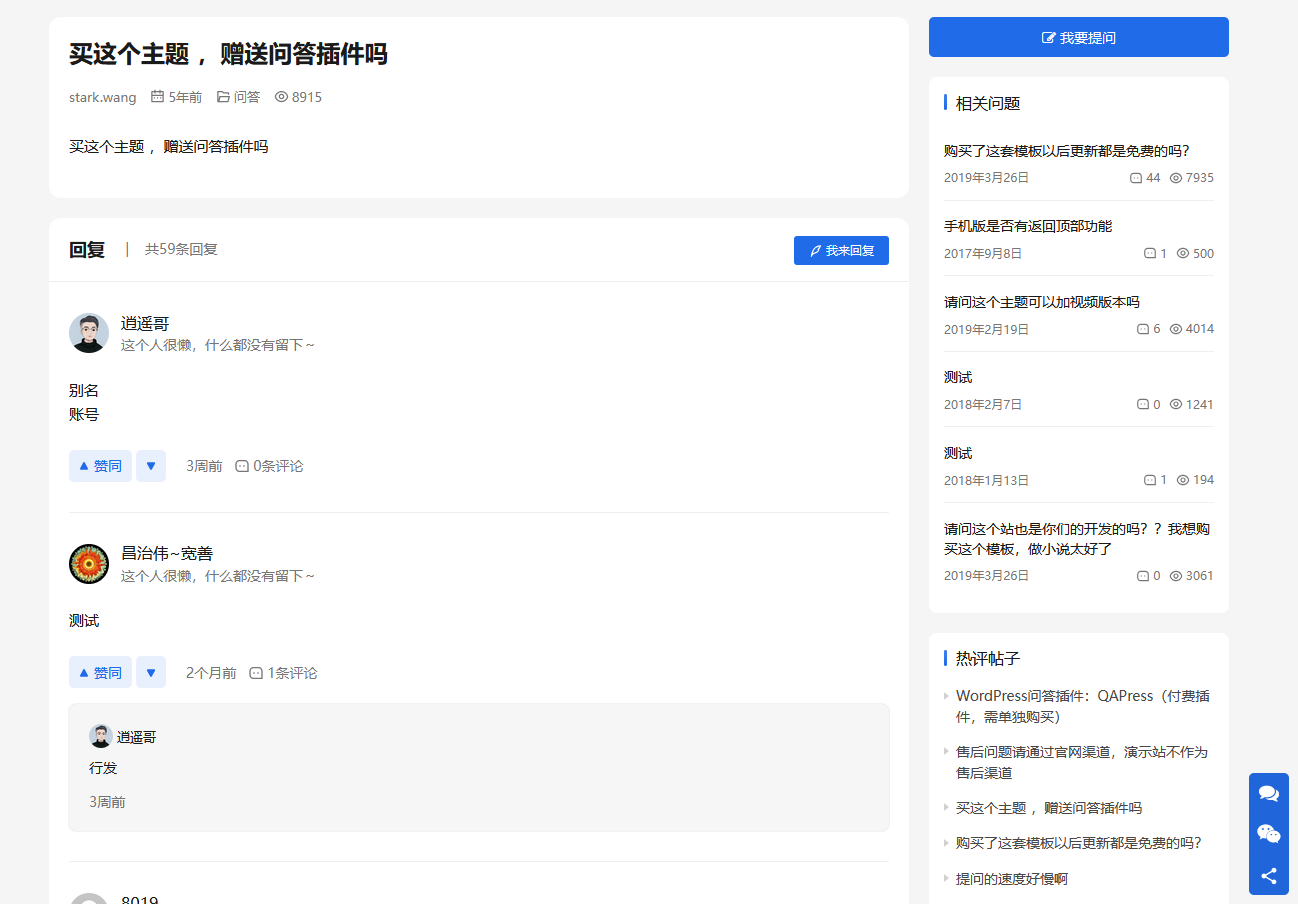Click comment icon beside 1条评论

coord(256,673)
